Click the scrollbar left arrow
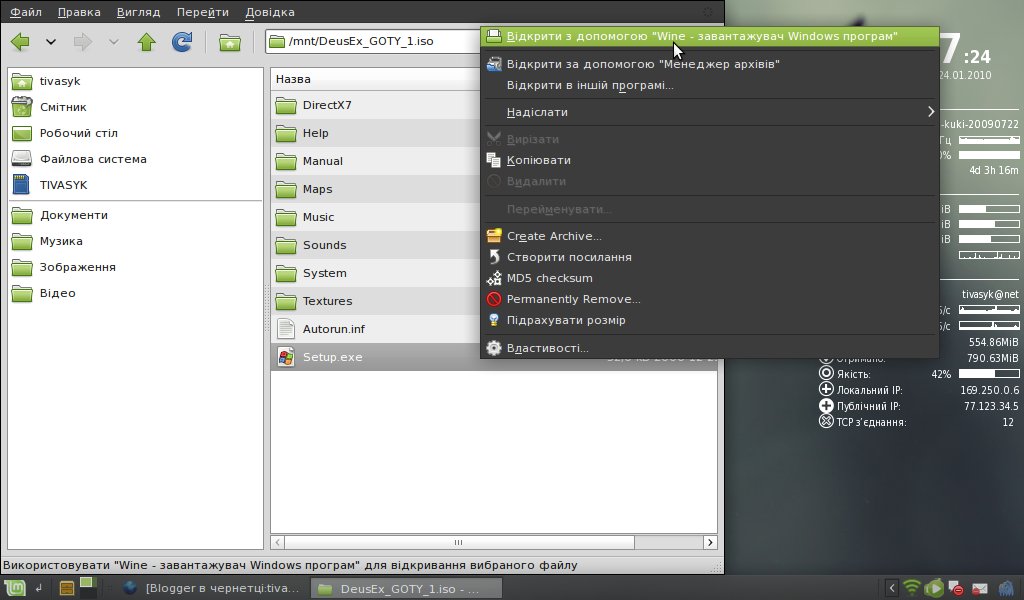Screen dimensions: 1024x600 tap(278, 543)
